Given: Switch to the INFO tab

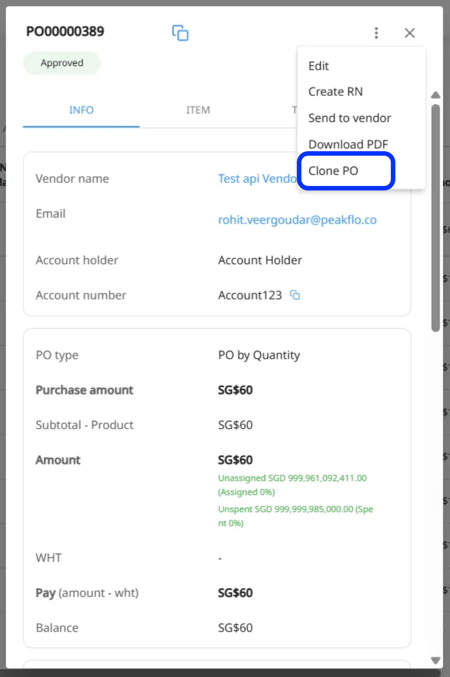Looking at the screenshot, I should pyautogui.click(x=81, y=110).
